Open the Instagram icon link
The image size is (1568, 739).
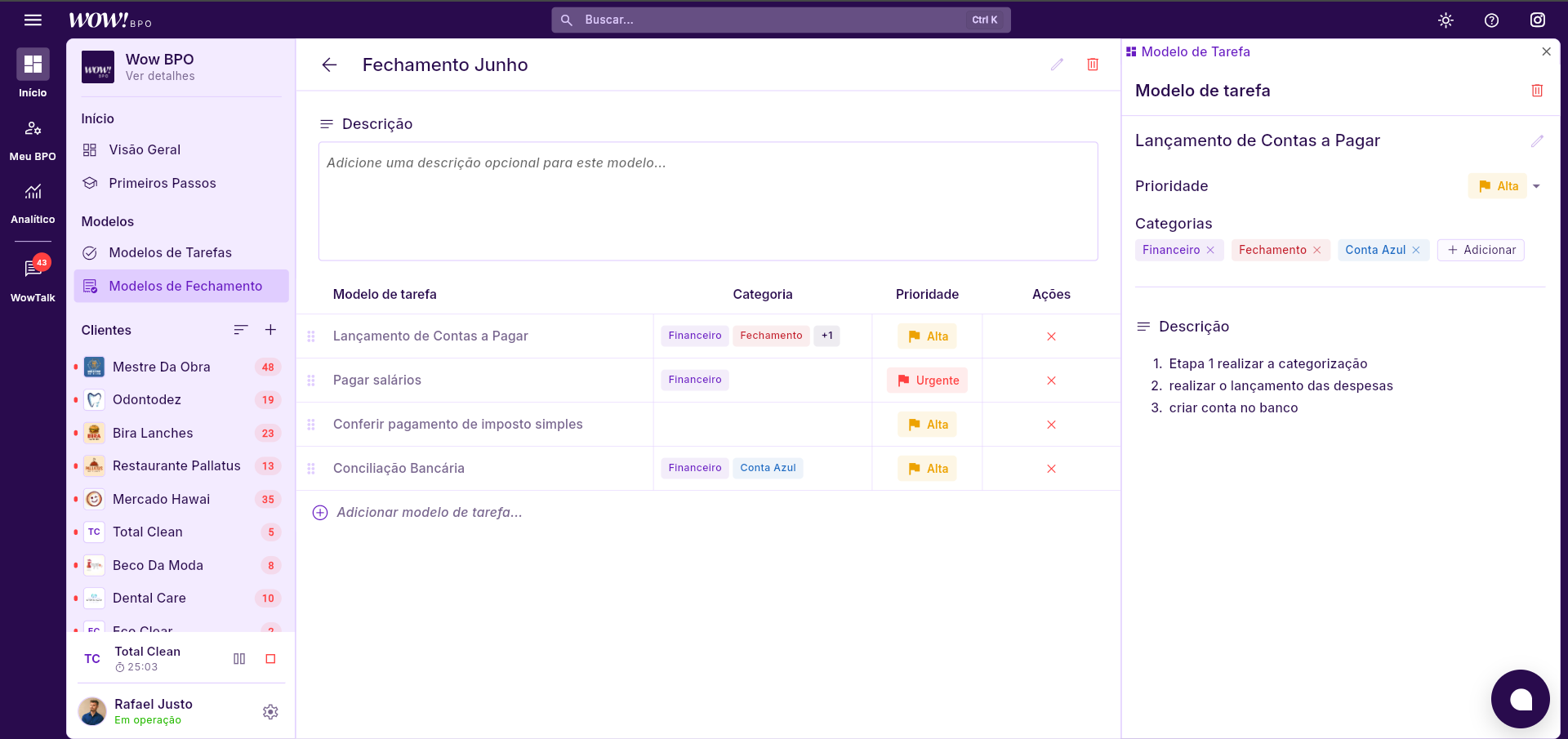pyautogui.click(x=1537, y=20)
